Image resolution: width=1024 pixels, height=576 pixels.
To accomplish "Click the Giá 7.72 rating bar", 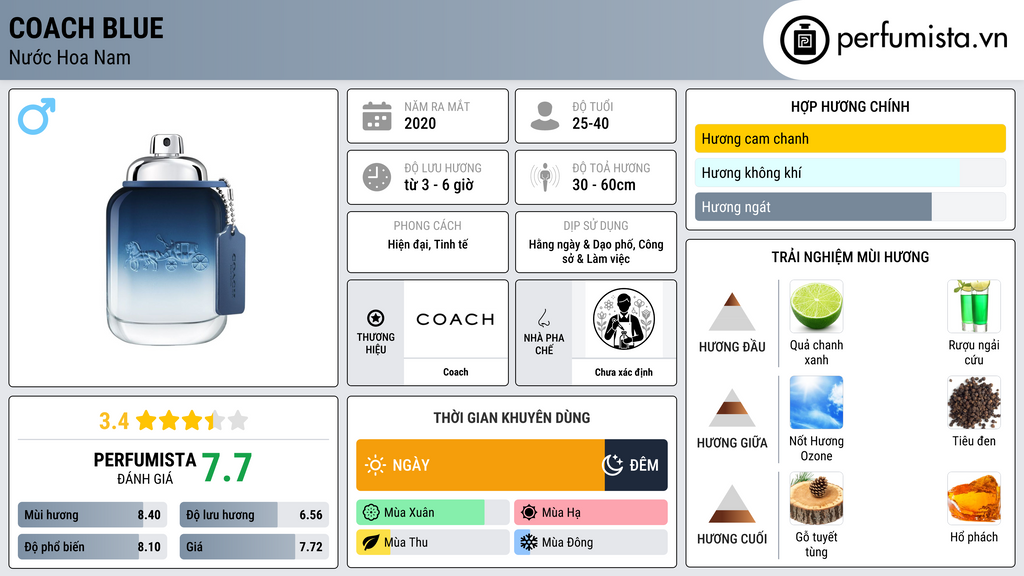I will coord(254,547).
